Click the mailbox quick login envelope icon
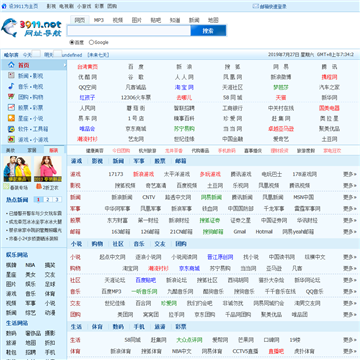Viewport: 360px width, 360px height. (255, 6)
